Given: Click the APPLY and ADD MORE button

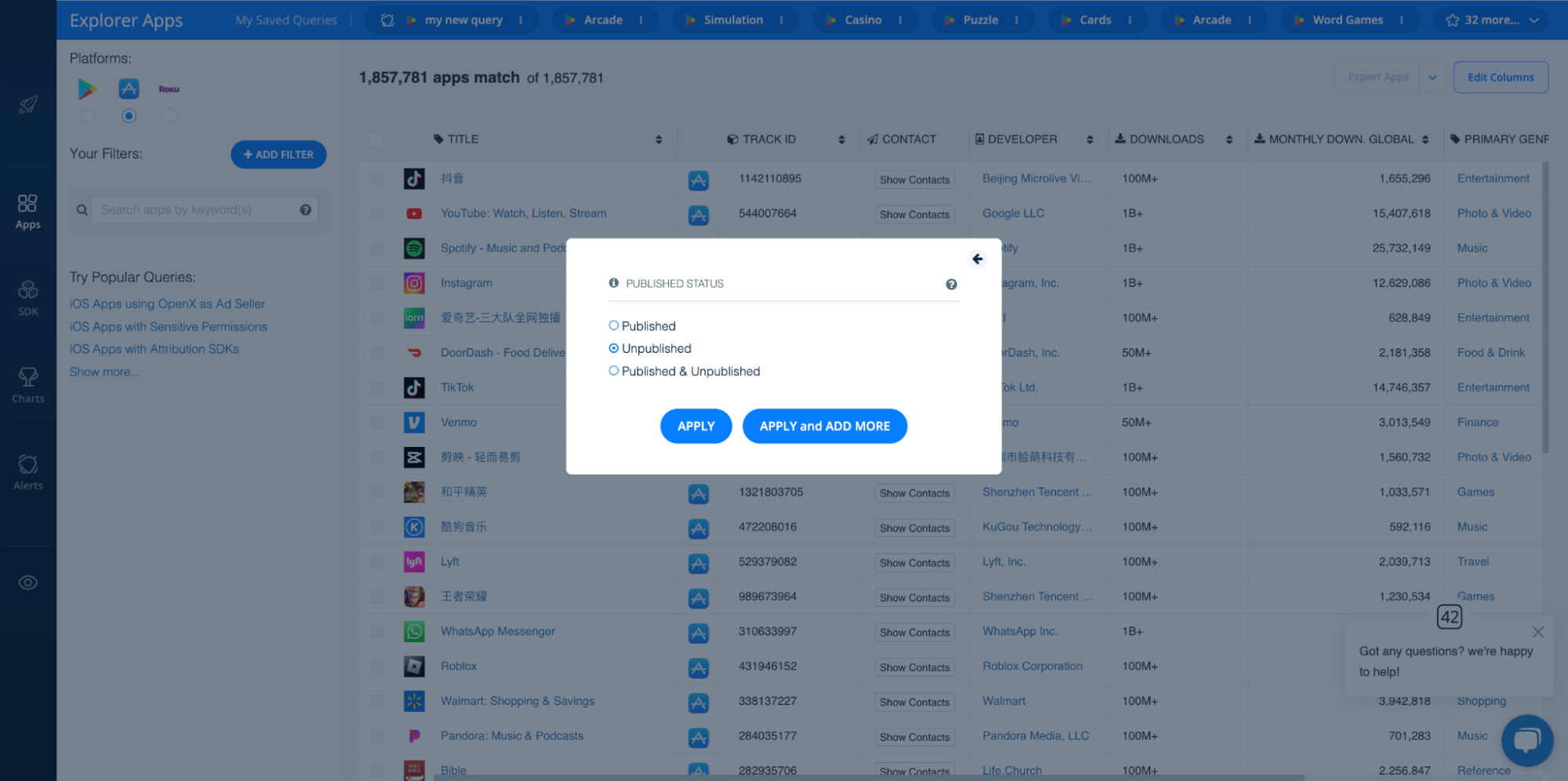Looking at the screenshot, I should point(824,426).
